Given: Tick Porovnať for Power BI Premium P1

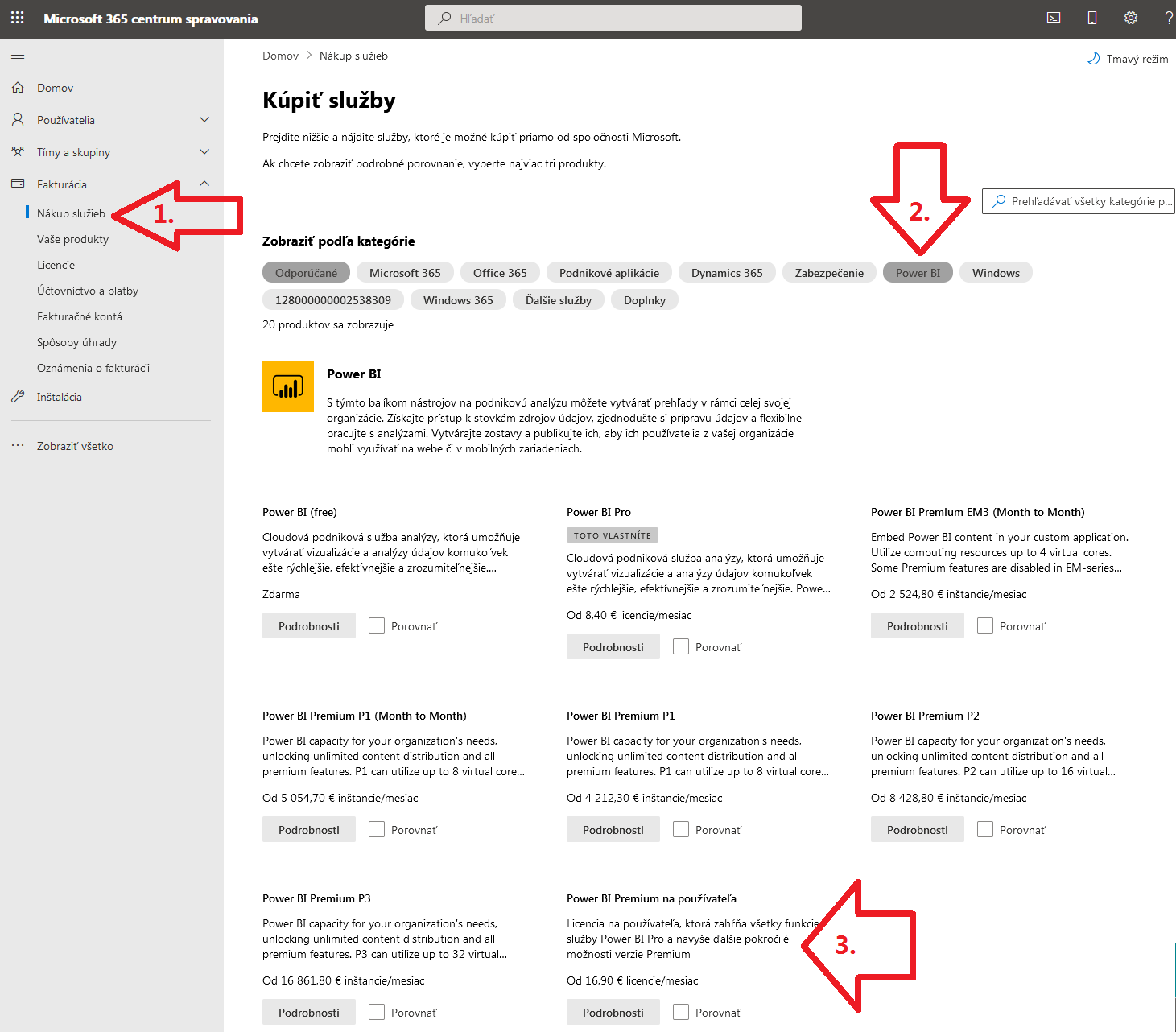Looking at the screenshot, I should click(681, 829).
